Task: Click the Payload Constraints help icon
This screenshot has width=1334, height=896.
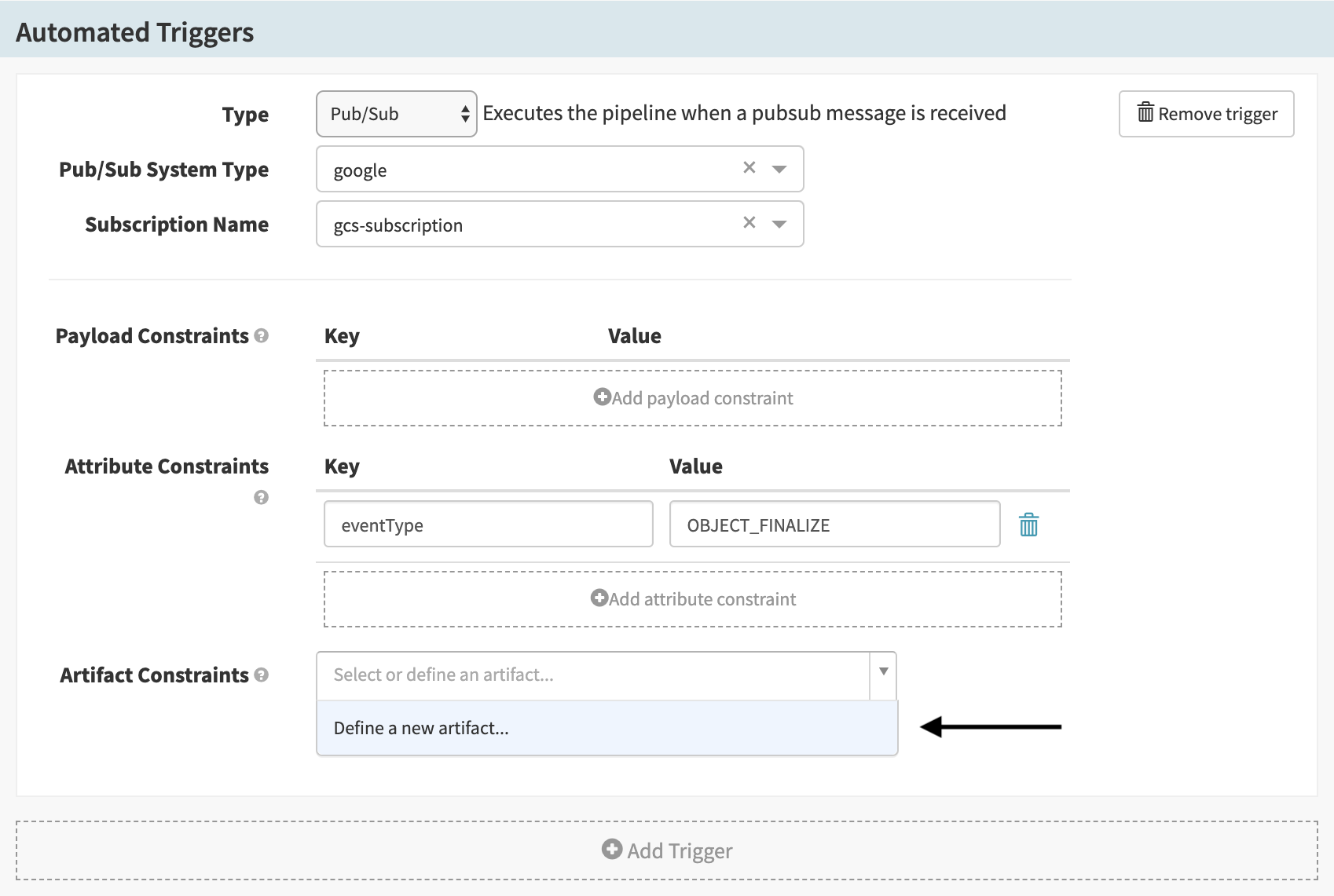Action: pos(262,336)
